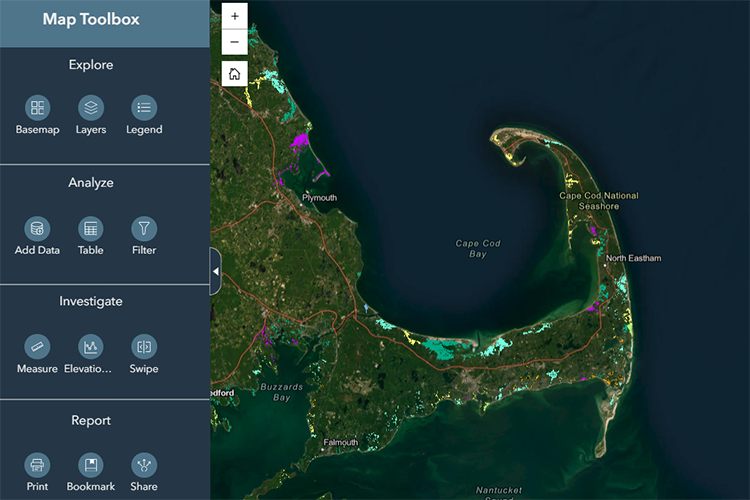Open the Layers tool
750x500 pixels.
coord(91,108)
